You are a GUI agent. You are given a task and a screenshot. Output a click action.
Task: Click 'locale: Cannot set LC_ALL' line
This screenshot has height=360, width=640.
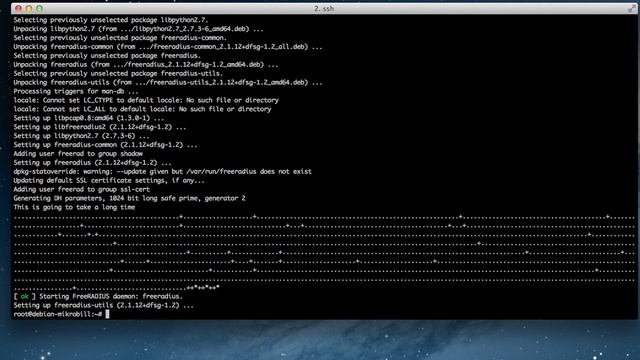click(x=142, y=109)
